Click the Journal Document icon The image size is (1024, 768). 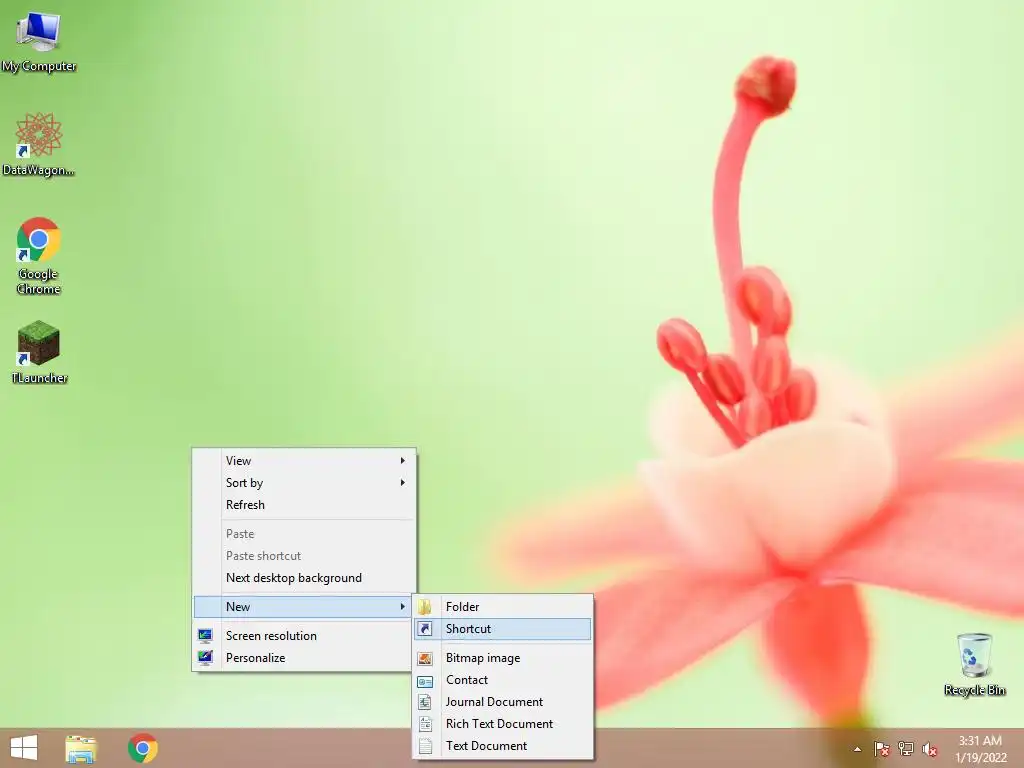425,702
